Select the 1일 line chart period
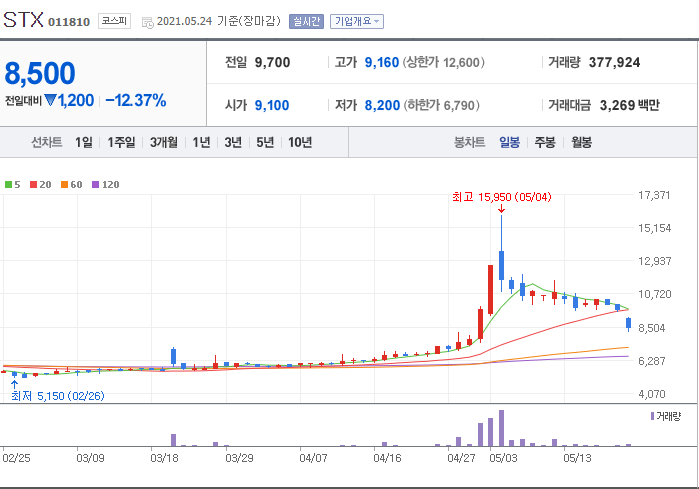Viewport: 699px width, 489px height. click(x=84, y=142)
